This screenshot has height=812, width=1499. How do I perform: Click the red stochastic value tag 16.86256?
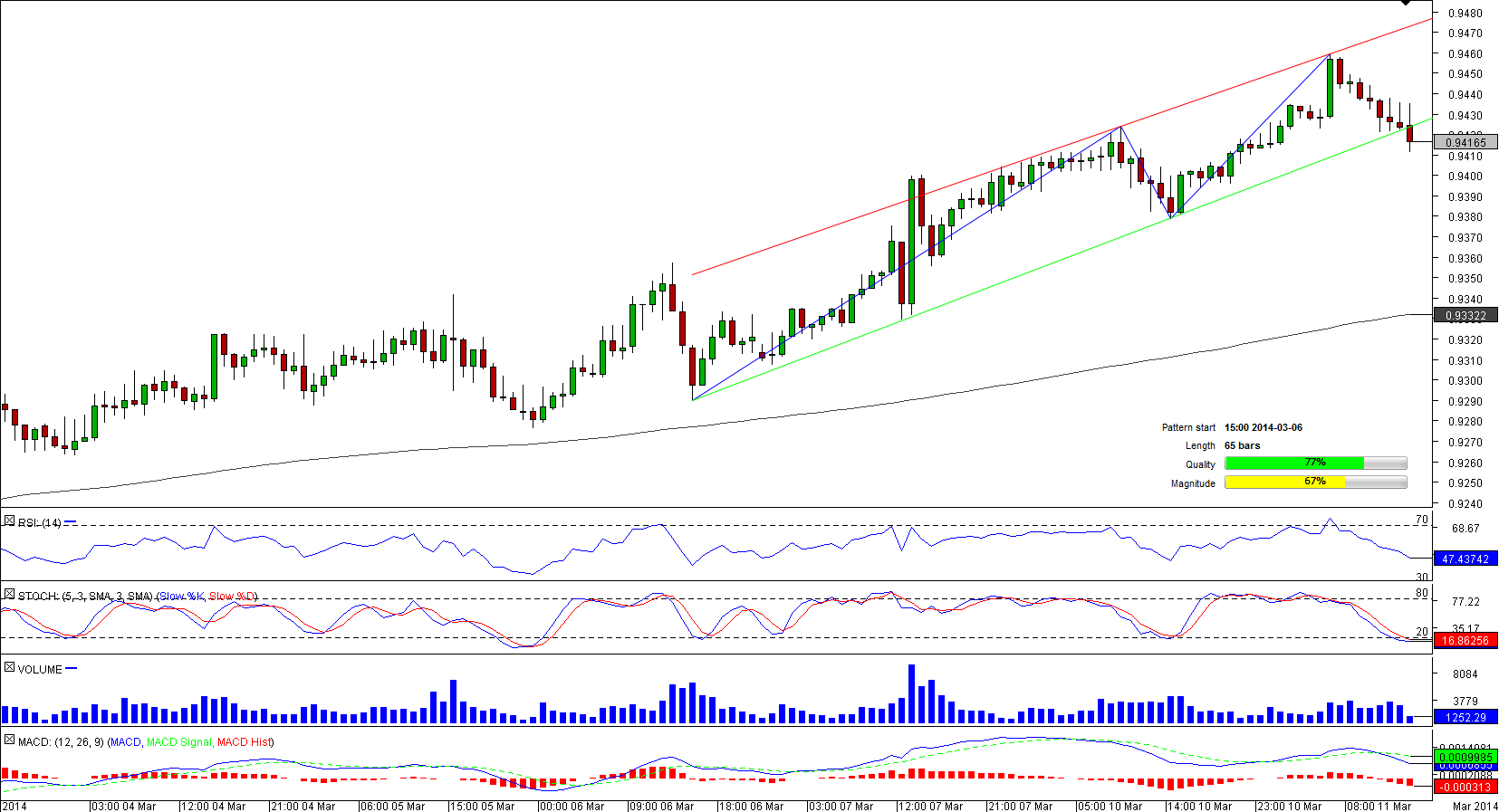[x=1465, y=641]
